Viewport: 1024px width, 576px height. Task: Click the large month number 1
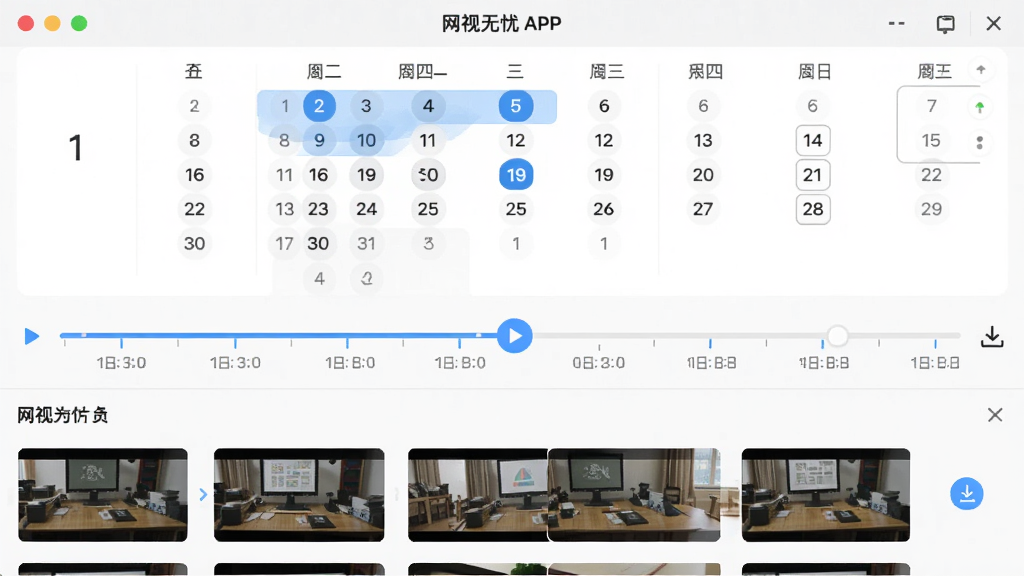[76, 148]
